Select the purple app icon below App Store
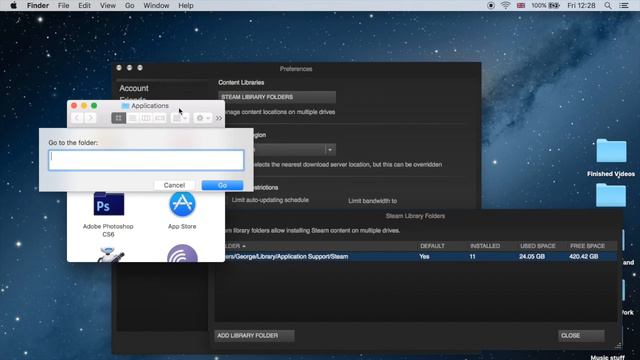The width and height of the screenshot is (640, 360). pyautogui.click(x=182, y=253)
